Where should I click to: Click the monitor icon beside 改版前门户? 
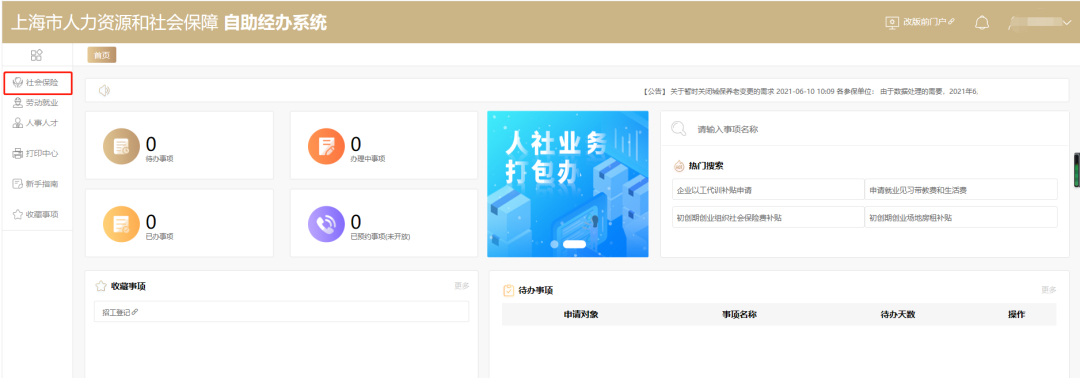[x=893, y=22]
